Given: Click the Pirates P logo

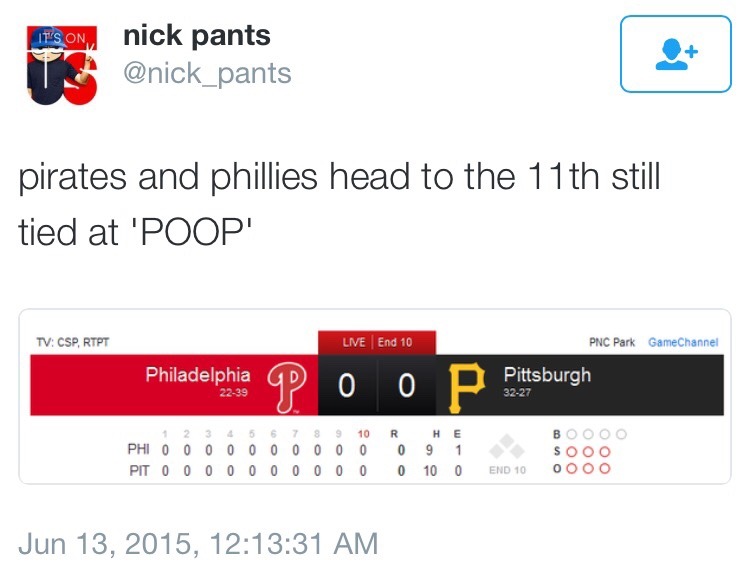Looking at the screenshot, I should (467, 386).
